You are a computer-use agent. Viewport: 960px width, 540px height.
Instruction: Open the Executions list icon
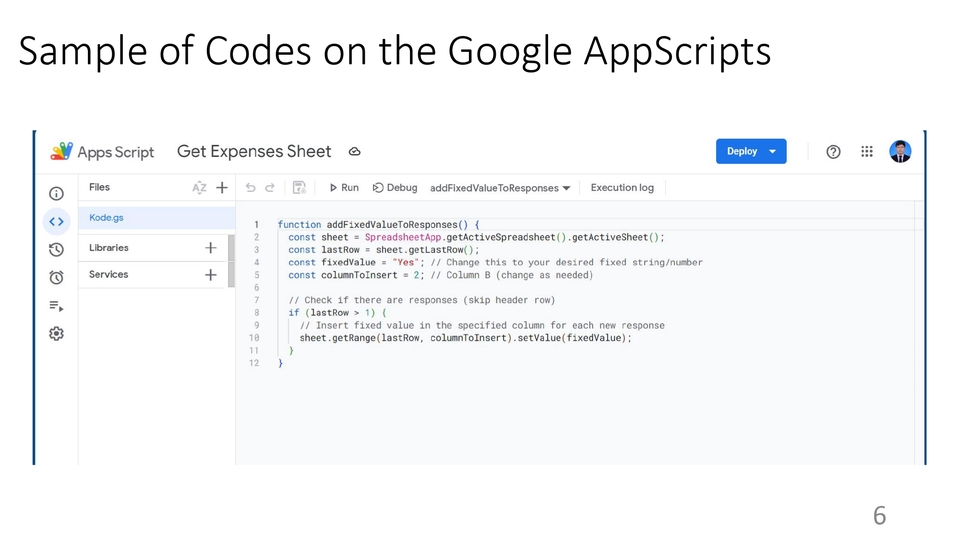(x=56, y=306)
